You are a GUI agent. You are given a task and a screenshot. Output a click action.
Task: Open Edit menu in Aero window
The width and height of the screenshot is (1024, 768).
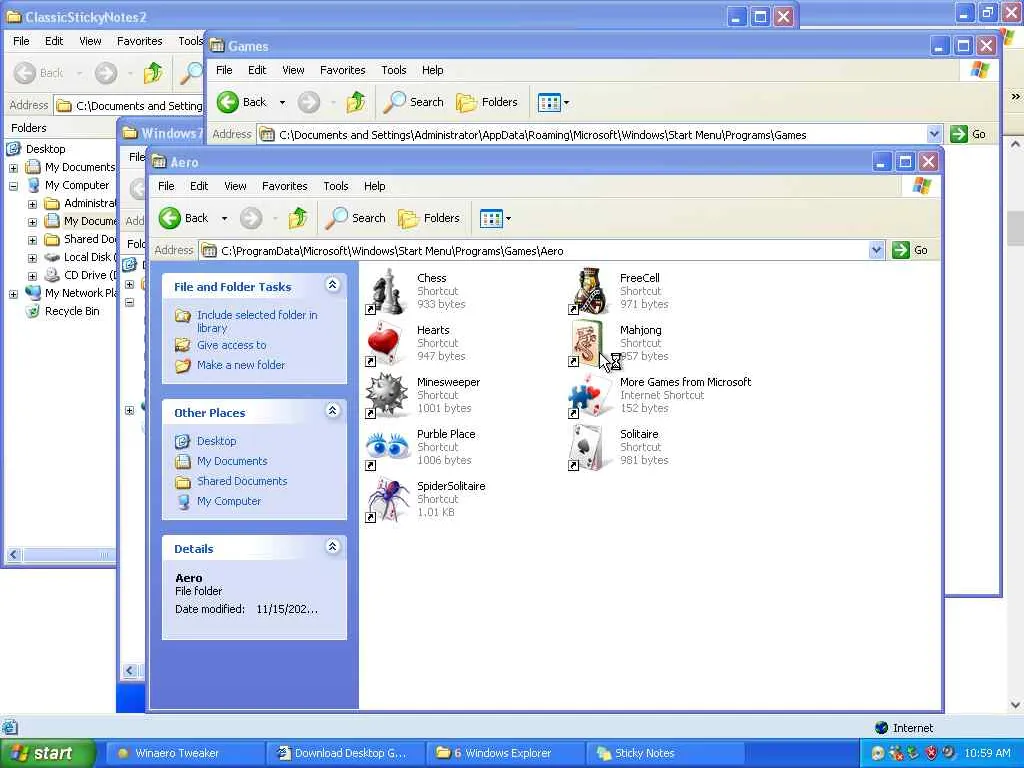[x=199, y=186]
